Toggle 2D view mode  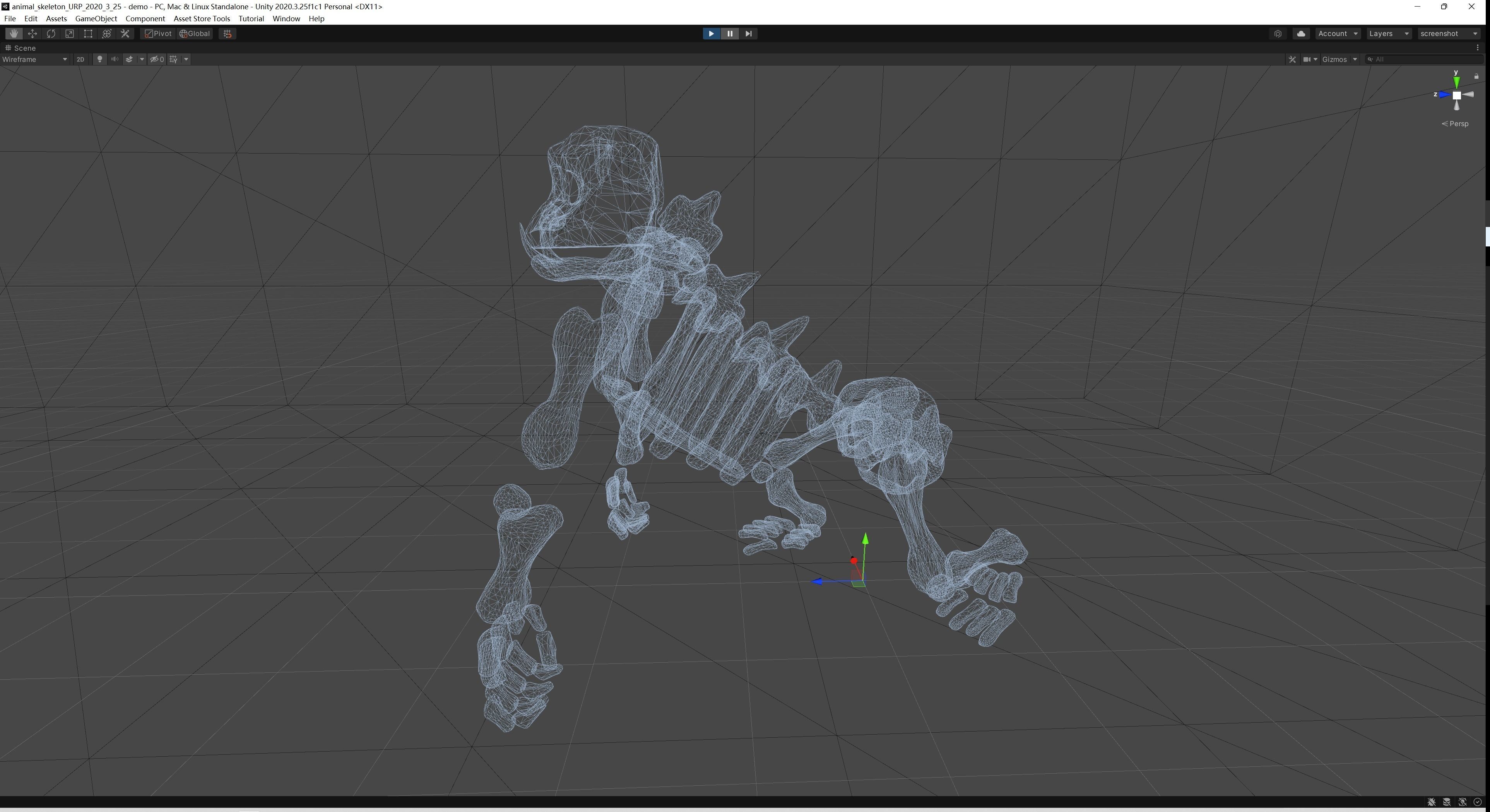[x=80, y=59]
